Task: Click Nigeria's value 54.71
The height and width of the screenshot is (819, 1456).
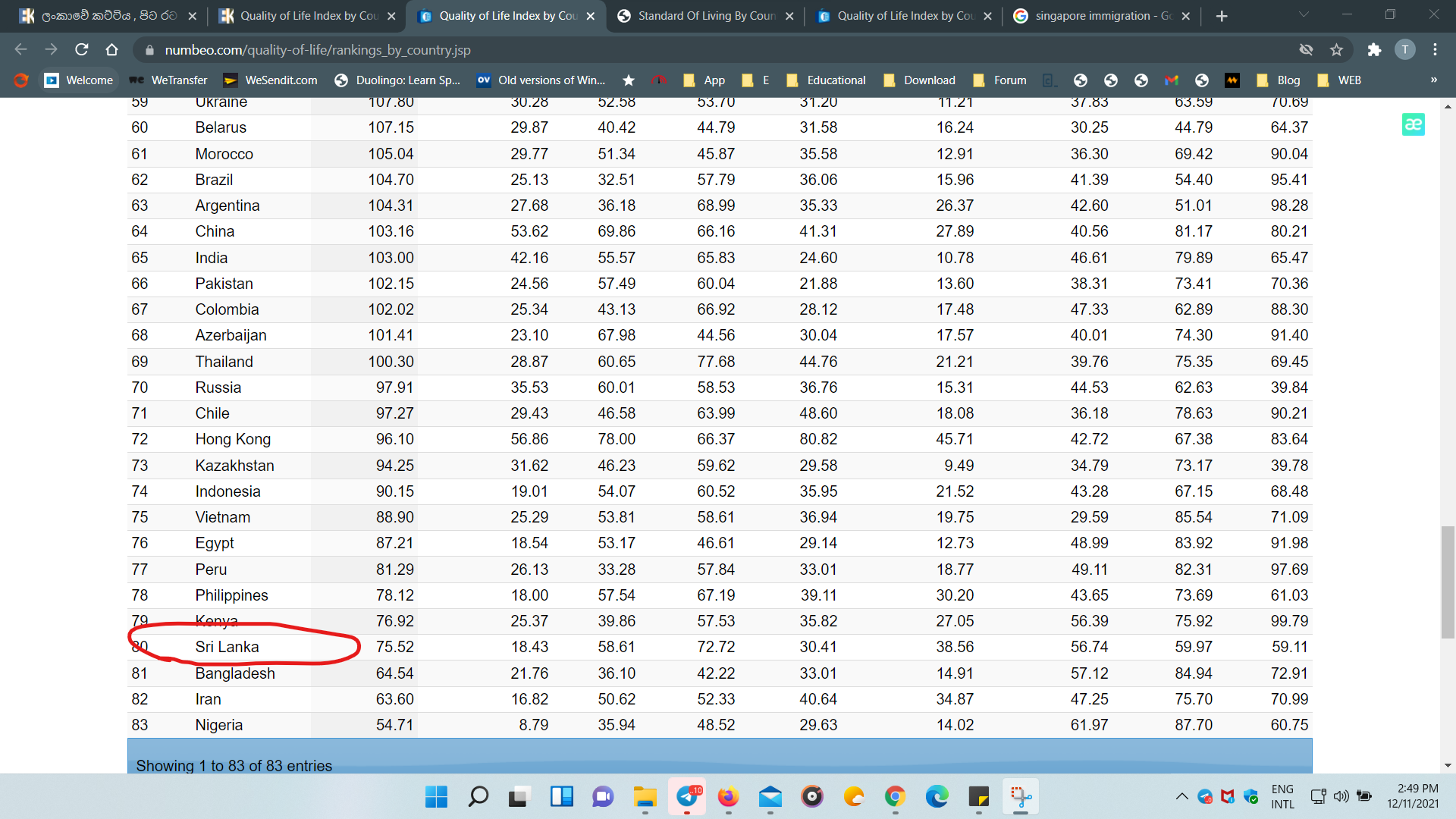Action: click(394, 725)
